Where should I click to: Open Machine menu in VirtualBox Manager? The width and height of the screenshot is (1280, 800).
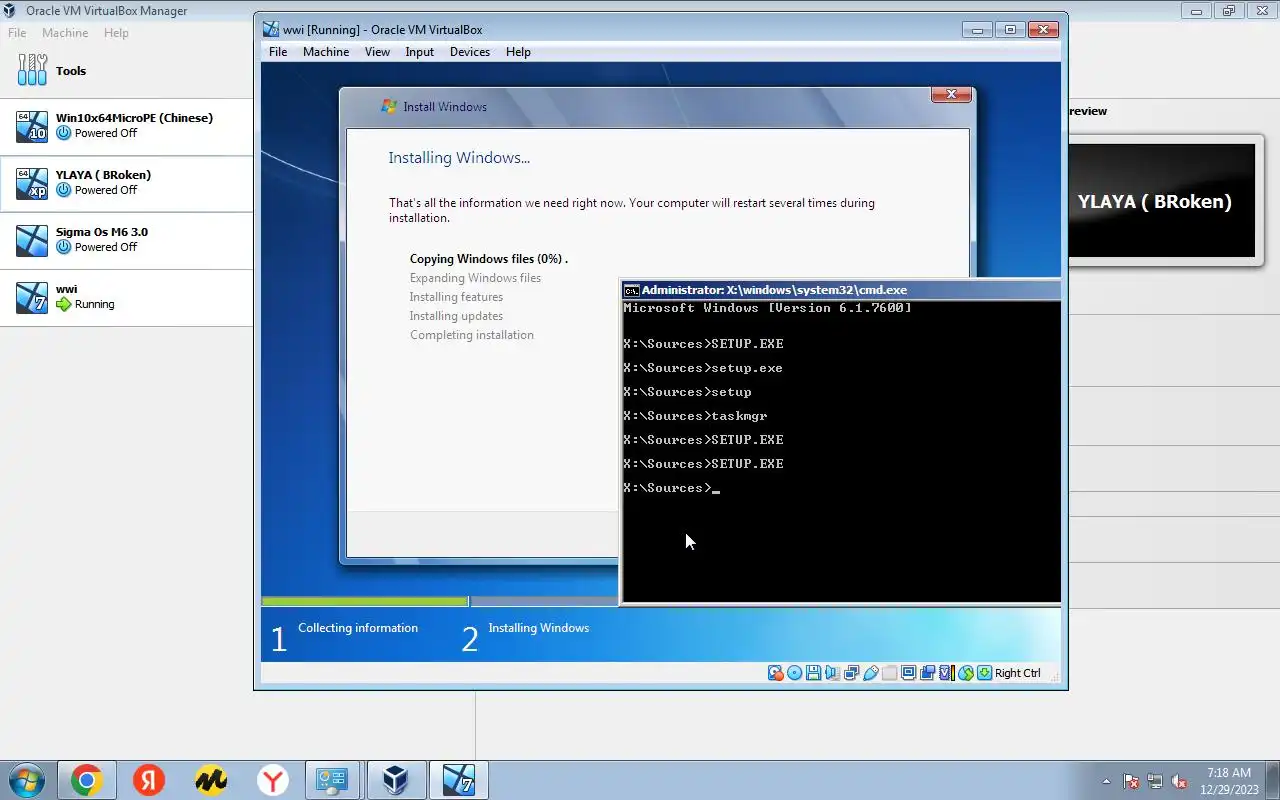point(65,33)
